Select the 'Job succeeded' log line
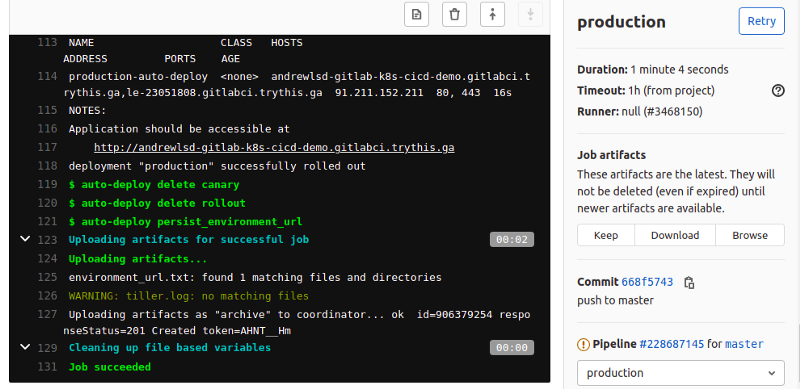The image size is (800, 389). (x=110, y=367)
